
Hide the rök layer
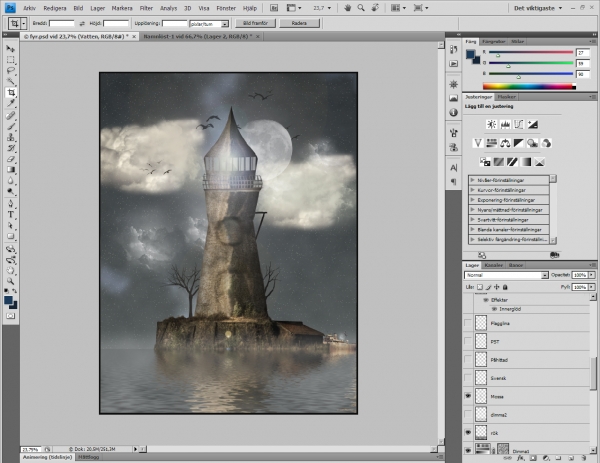[468, 432]
